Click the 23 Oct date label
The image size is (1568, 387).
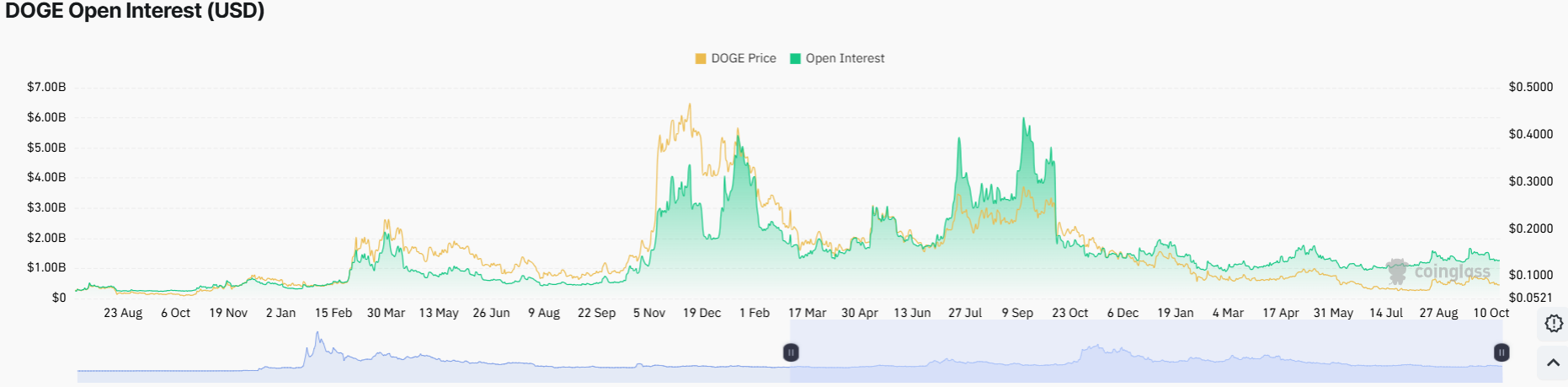click(x=1070, y=313)
